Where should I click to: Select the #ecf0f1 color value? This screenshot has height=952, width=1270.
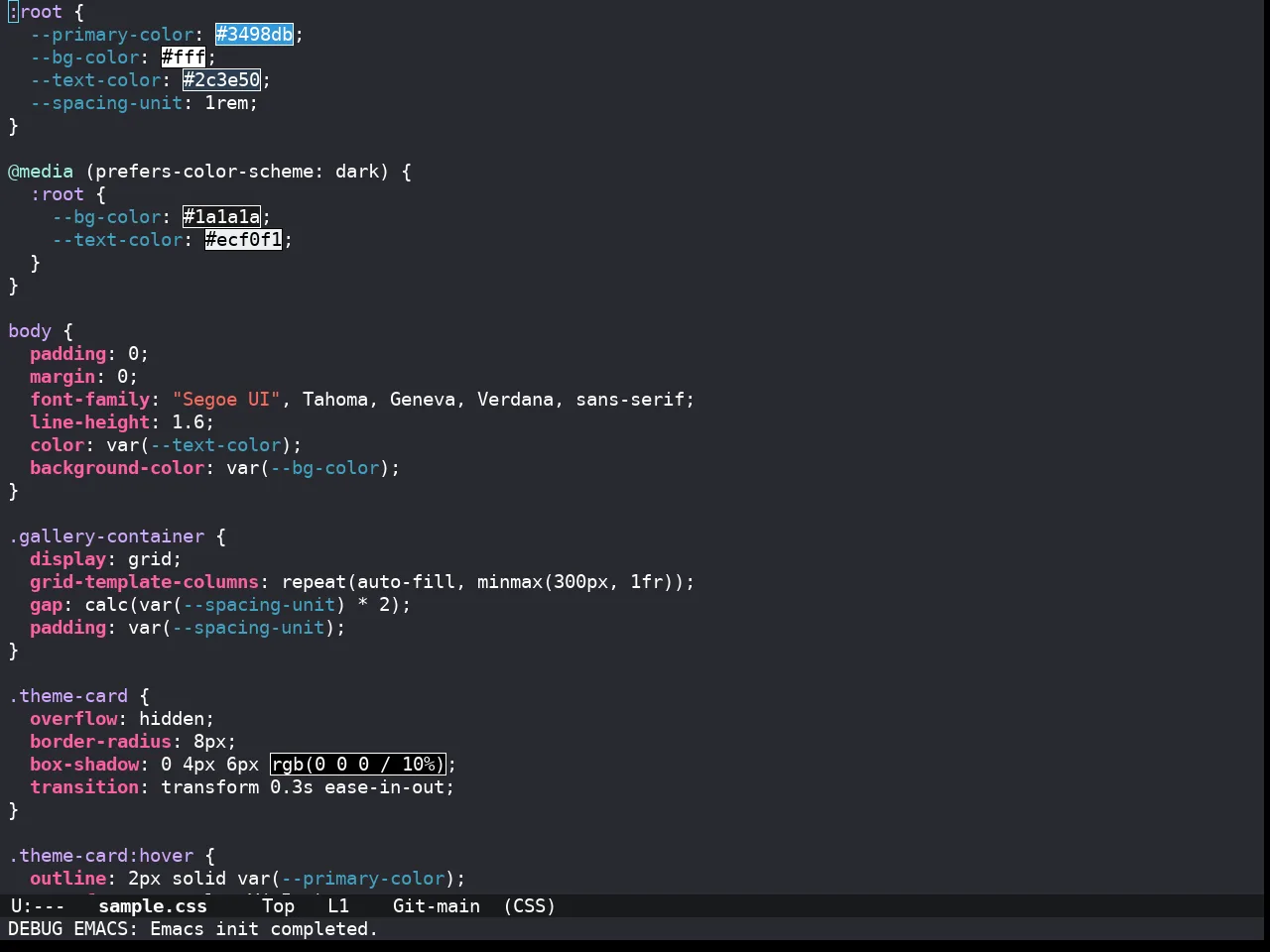coord(243,240)
